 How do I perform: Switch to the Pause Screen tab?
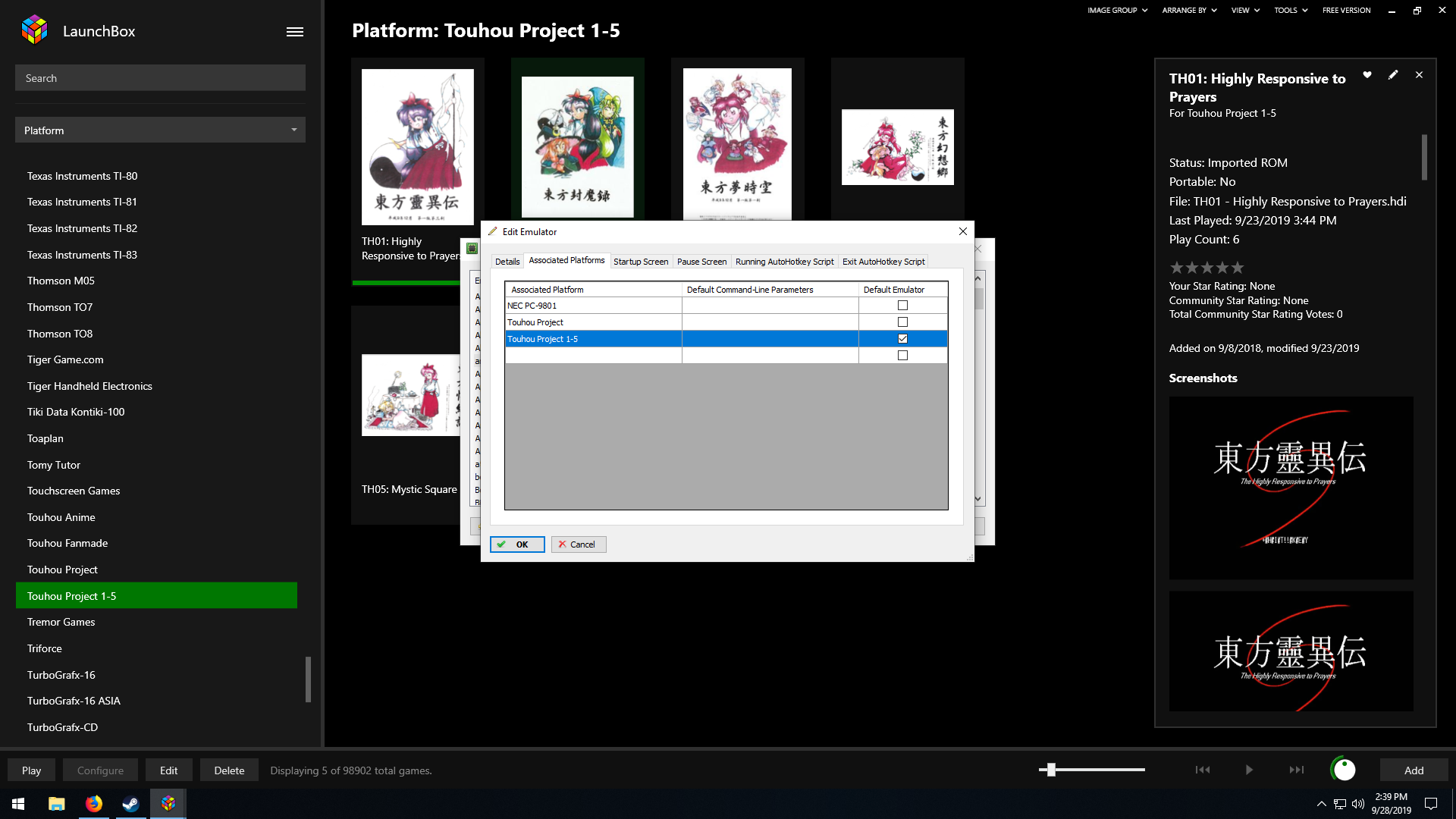[x=701, y=262]
